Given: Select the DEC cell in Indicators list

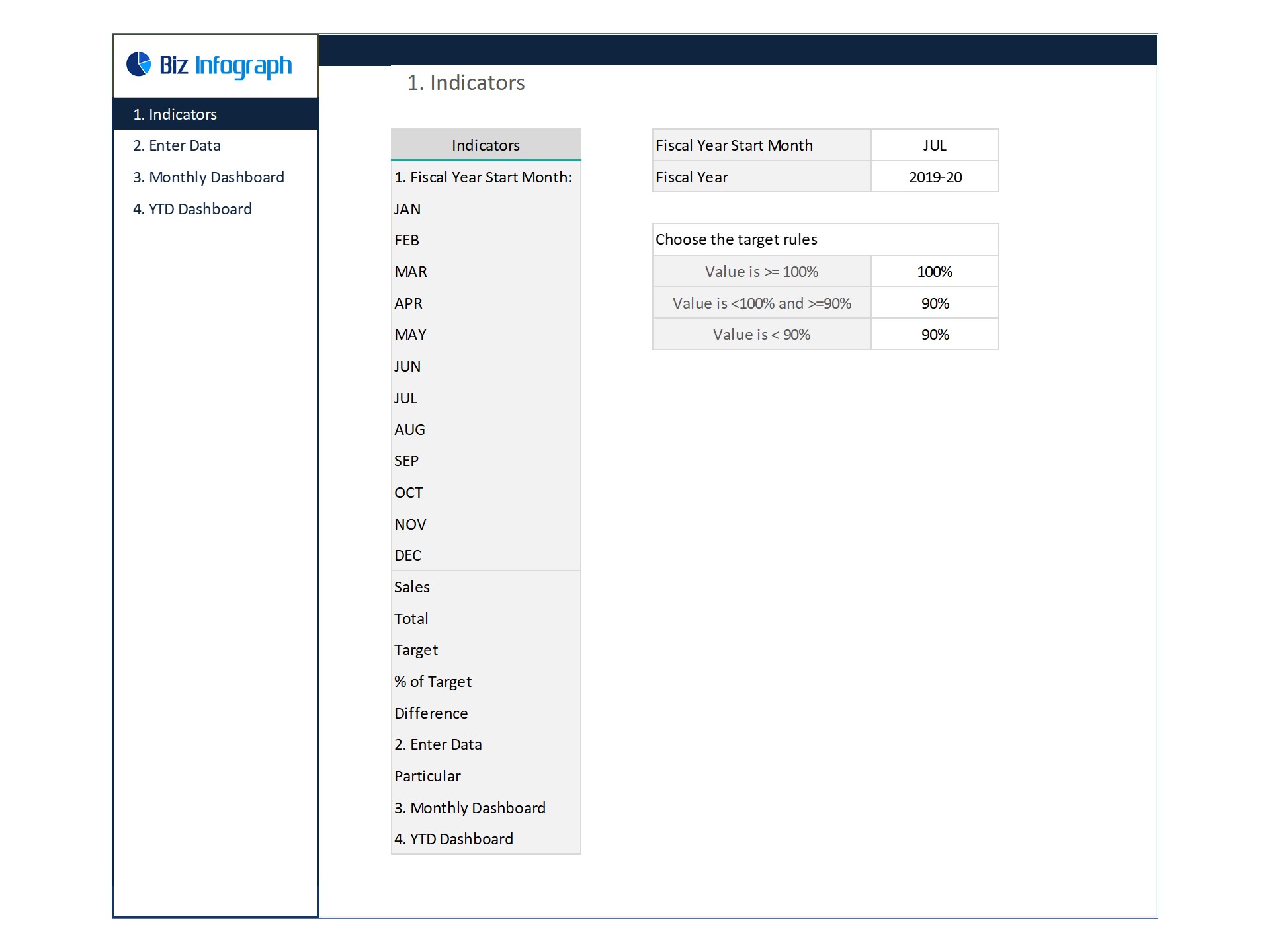Looking at the screenshot, I should 486,555.
